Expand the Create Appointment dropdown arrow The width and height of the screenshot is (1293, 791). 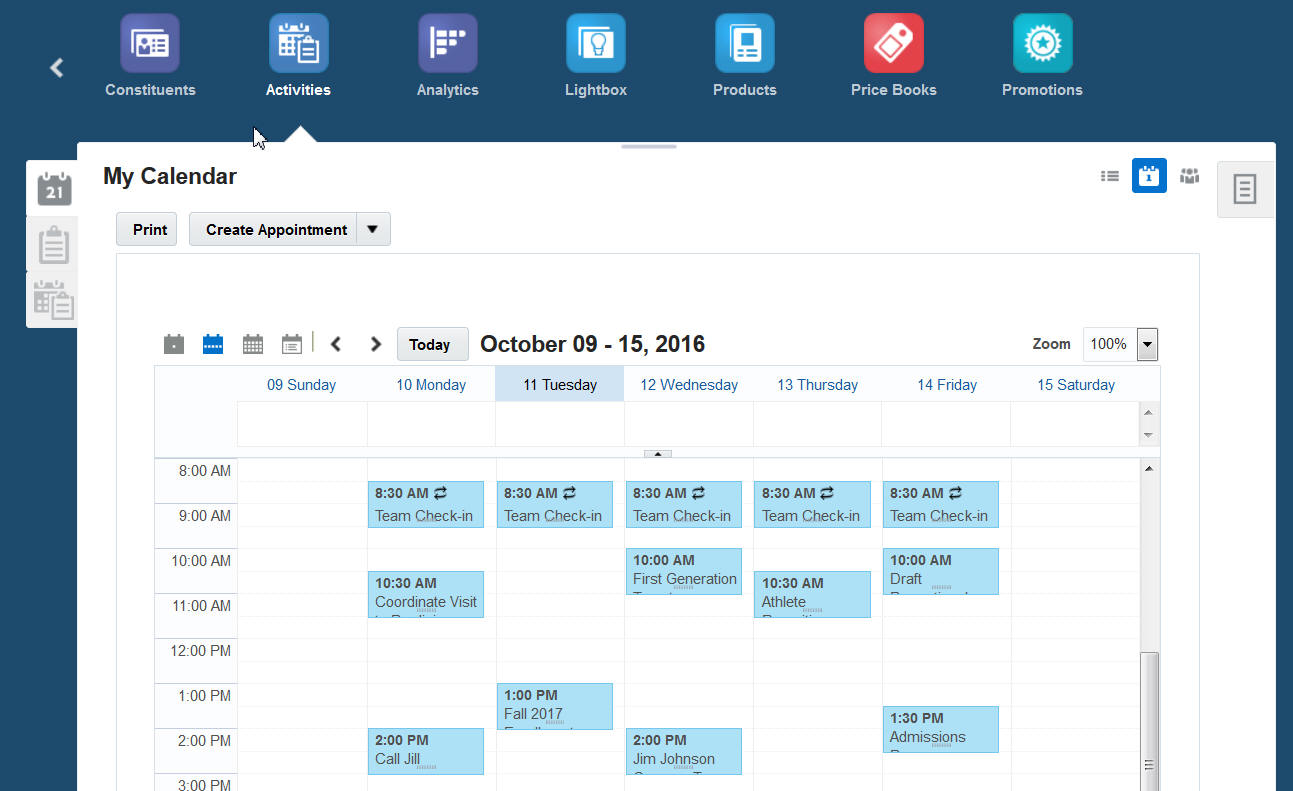(x=372, y=229)
